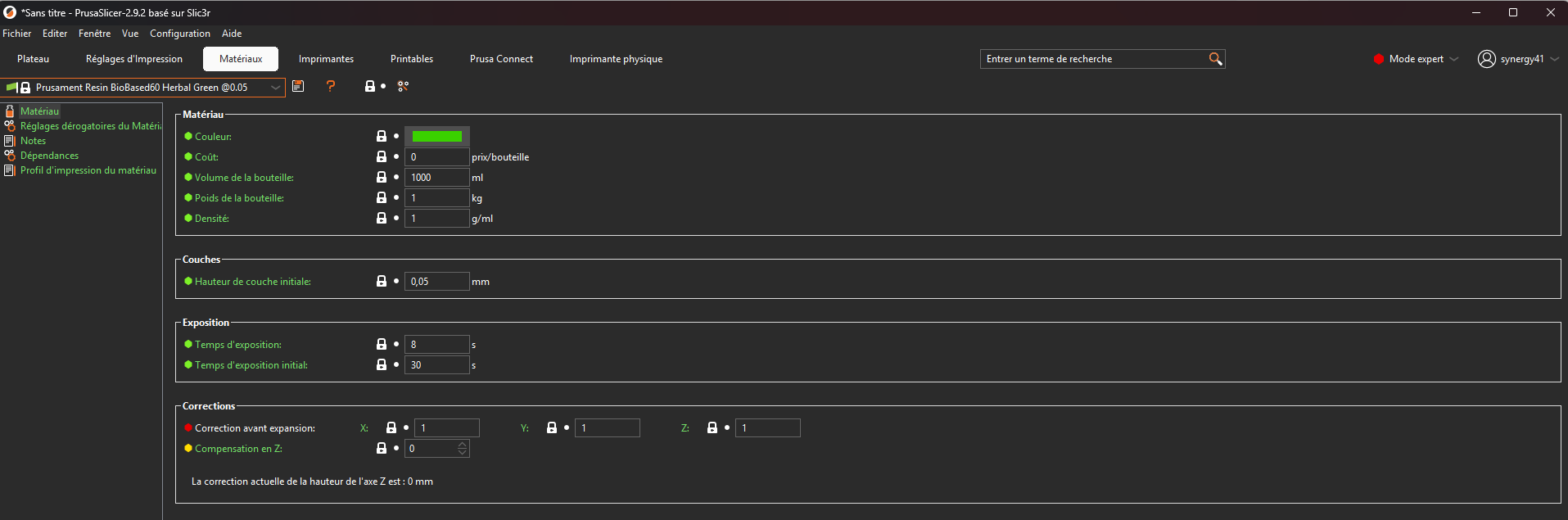Click the lock icon beside Hauteur de couche initiale
Screen dimensions: 1568x520
[x=382, y=281]
